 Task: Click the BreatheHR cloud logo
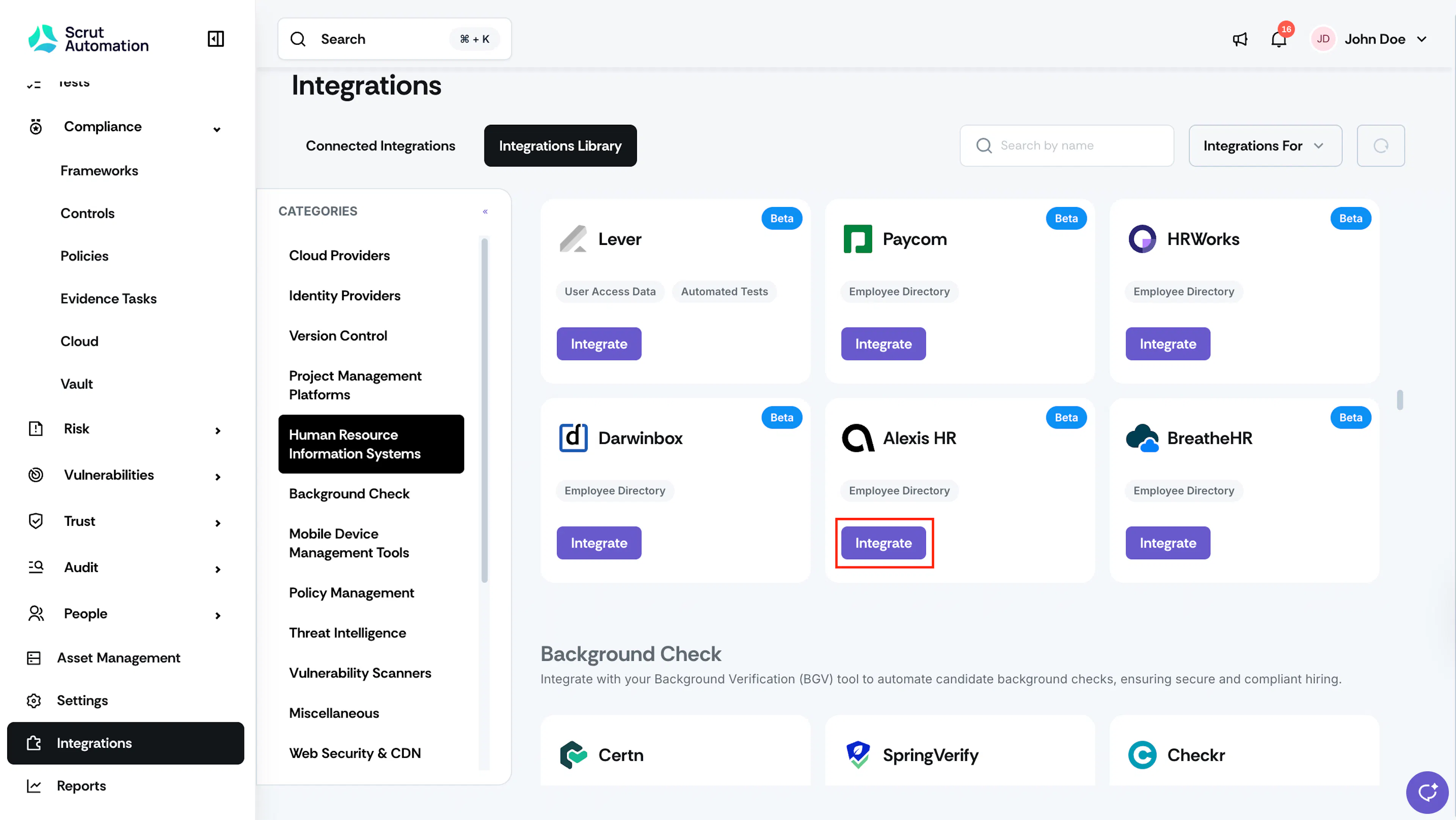[1142, 438]
